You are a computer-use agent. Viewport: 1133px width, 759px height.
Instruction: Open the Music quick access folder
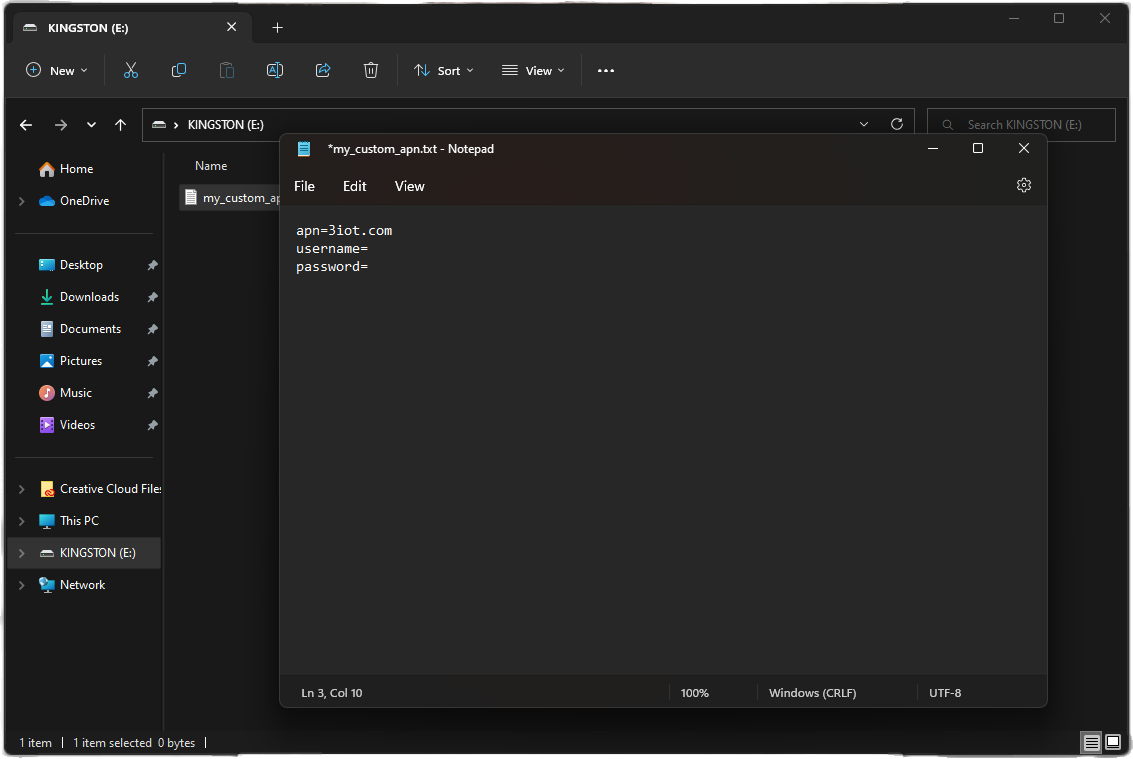pyautogui.click(x=76, y=393)
